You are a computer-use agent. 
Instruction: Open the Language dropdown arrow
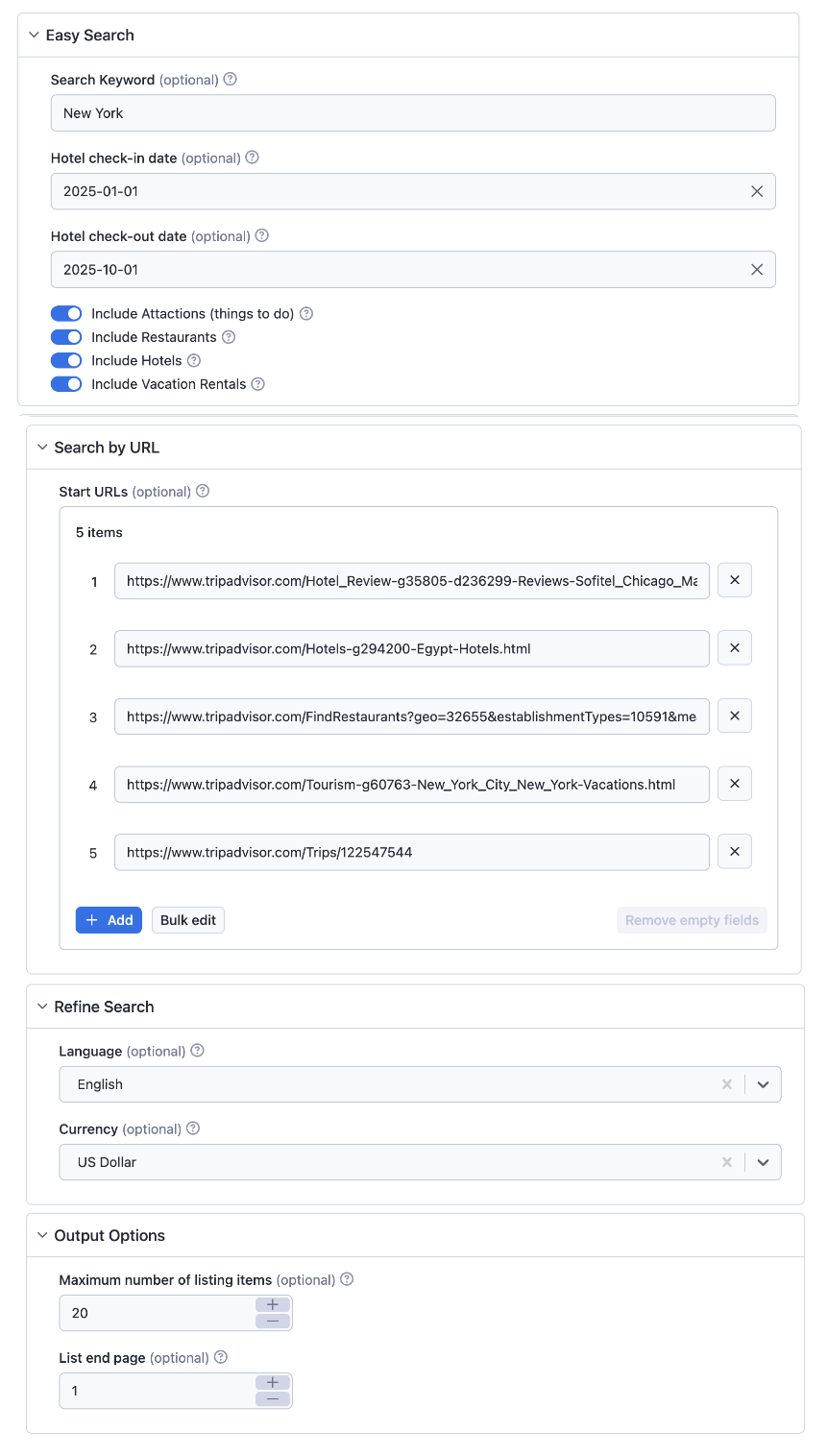point(763,1084)
